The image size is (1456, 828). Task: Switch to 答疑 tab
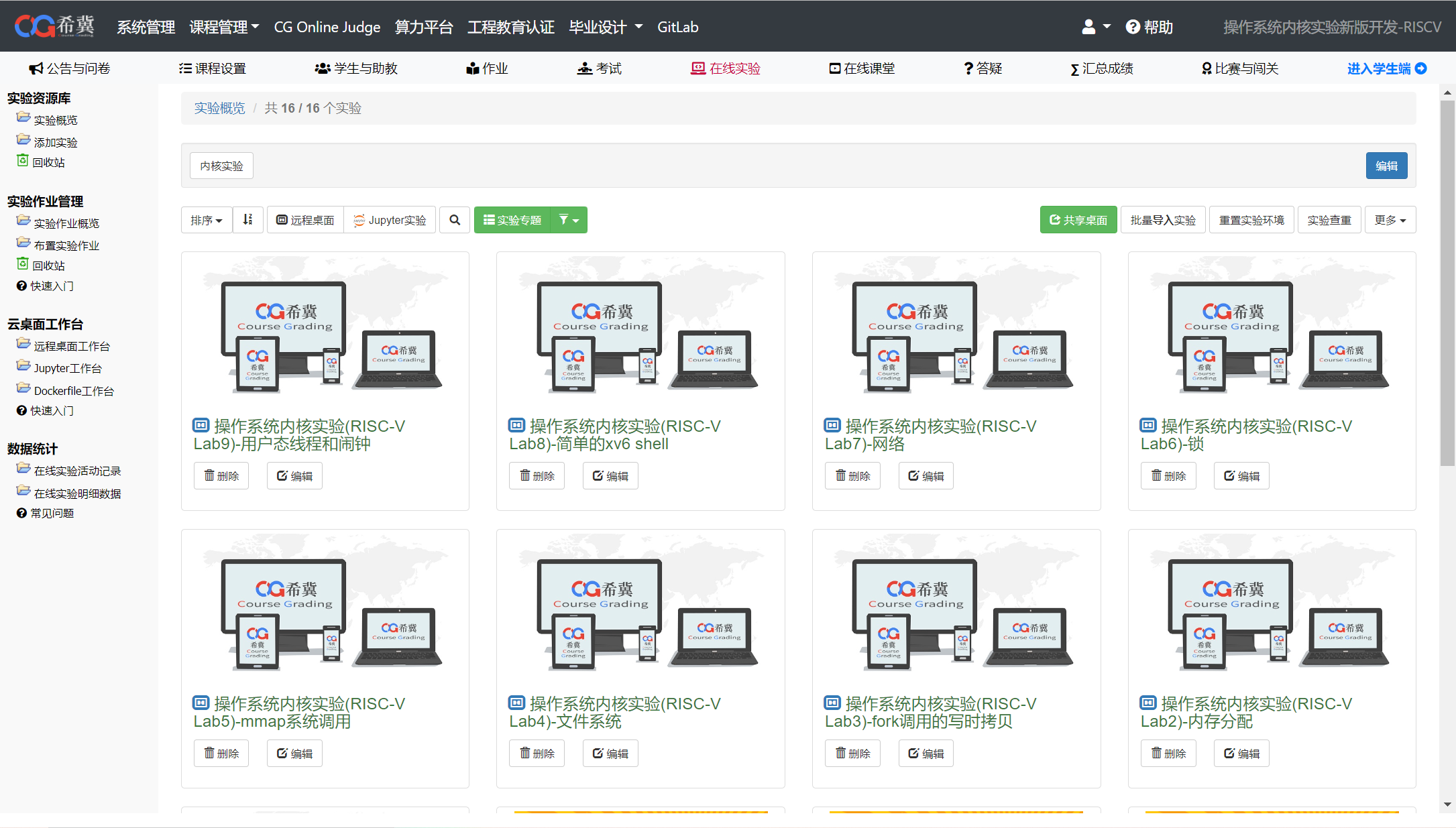[983, 68]
